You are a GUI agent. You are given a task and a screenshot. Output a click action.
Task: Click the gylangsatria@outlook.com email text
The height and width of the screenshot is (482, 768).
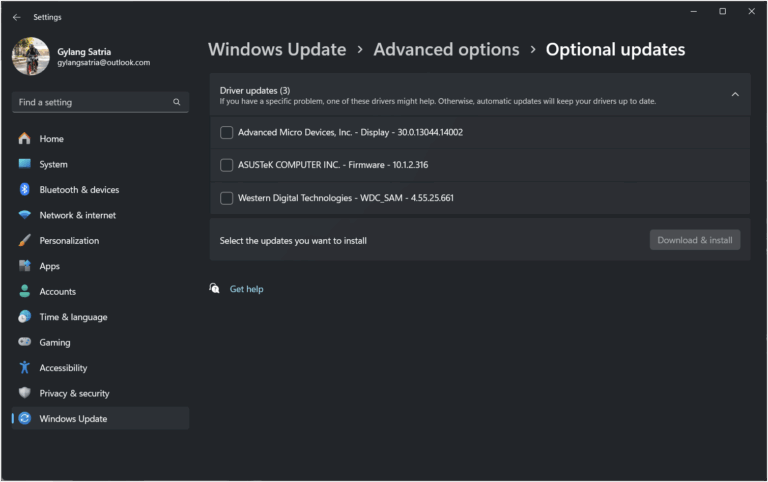(103, 63)
